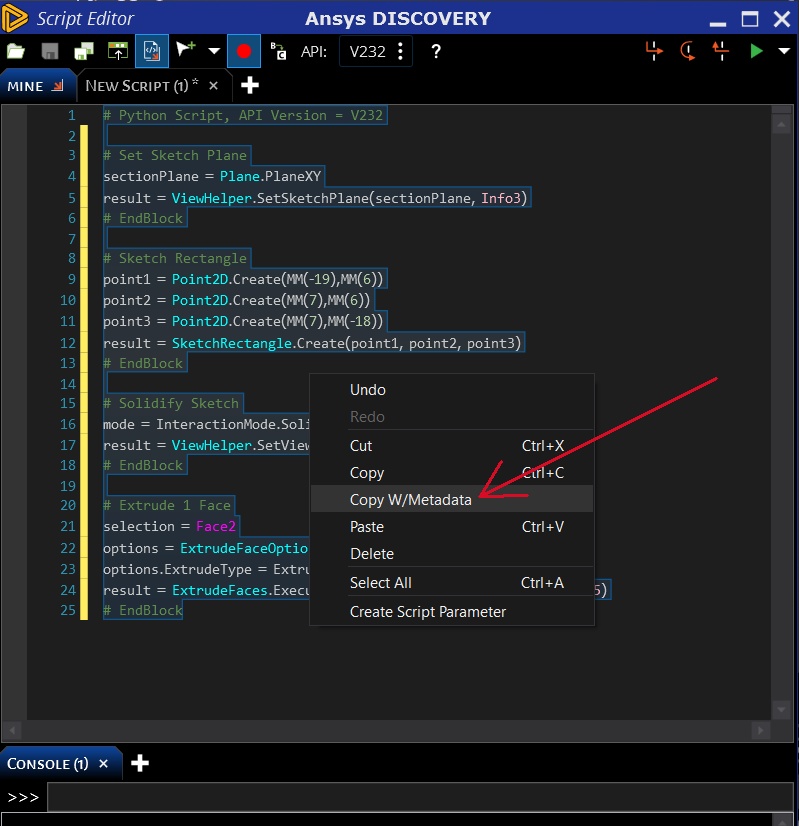
Task: Click the circular-arrow debug icon beside Run
Action: (688, 51)
